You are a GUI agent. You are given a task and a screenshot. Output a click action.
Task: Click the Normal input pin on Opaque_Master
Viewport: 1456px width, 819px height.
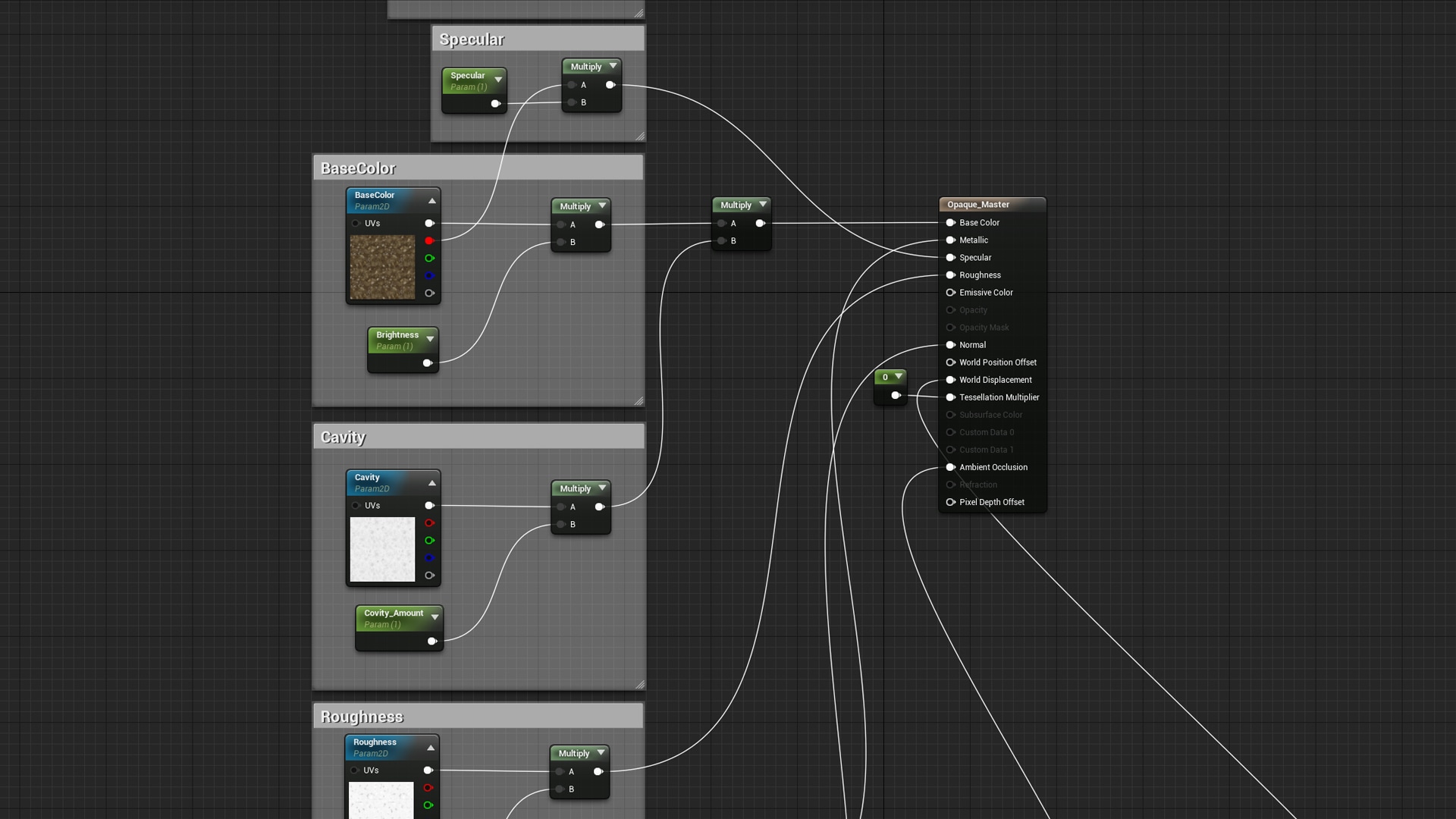(951, 344)
